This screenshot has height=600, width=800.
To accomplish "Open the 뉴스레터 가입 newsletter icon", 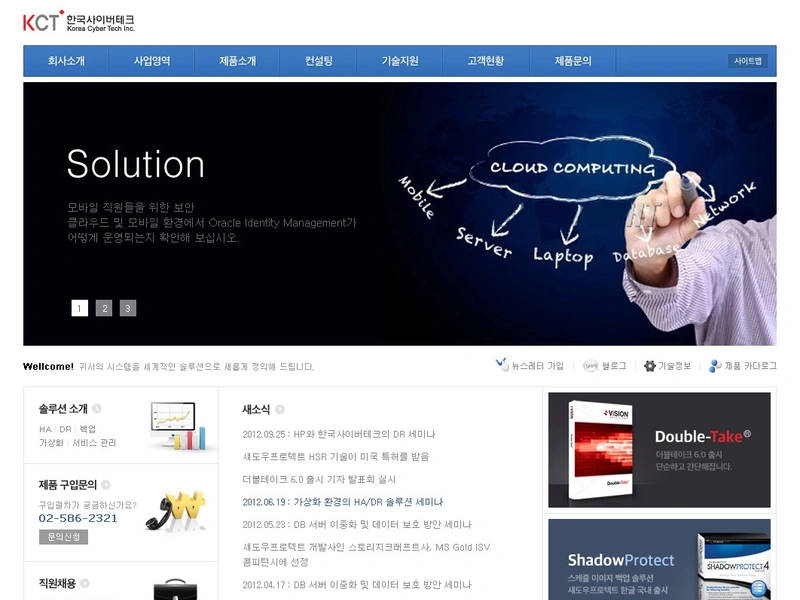I will 500,366.
